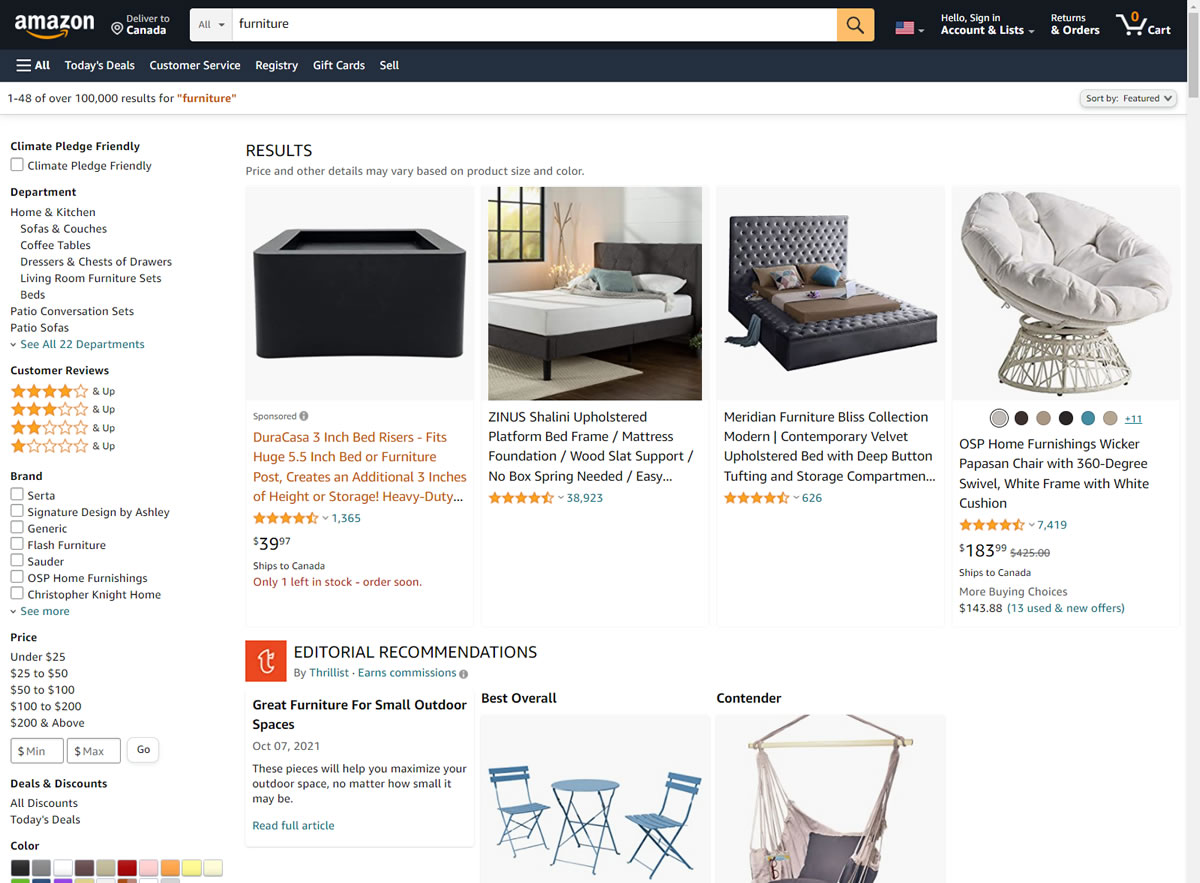Tick the Serta brand checkbox
Image resolution: width=1200 pixels, height=883 pixels.
[17, 495]
